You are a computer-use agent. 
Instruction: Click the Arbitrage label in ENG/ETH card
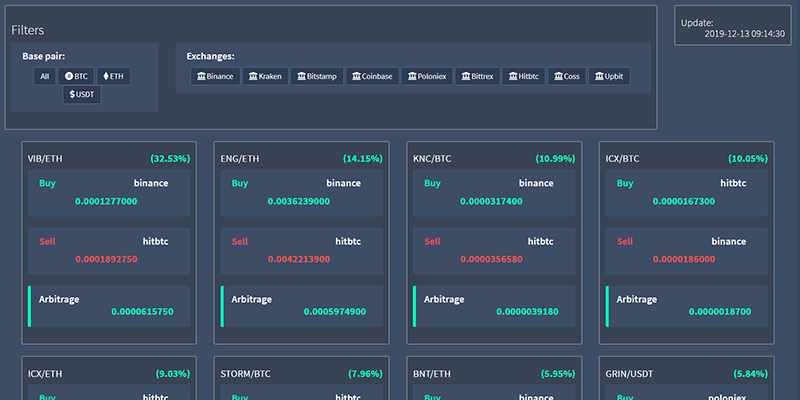point(252,299)
